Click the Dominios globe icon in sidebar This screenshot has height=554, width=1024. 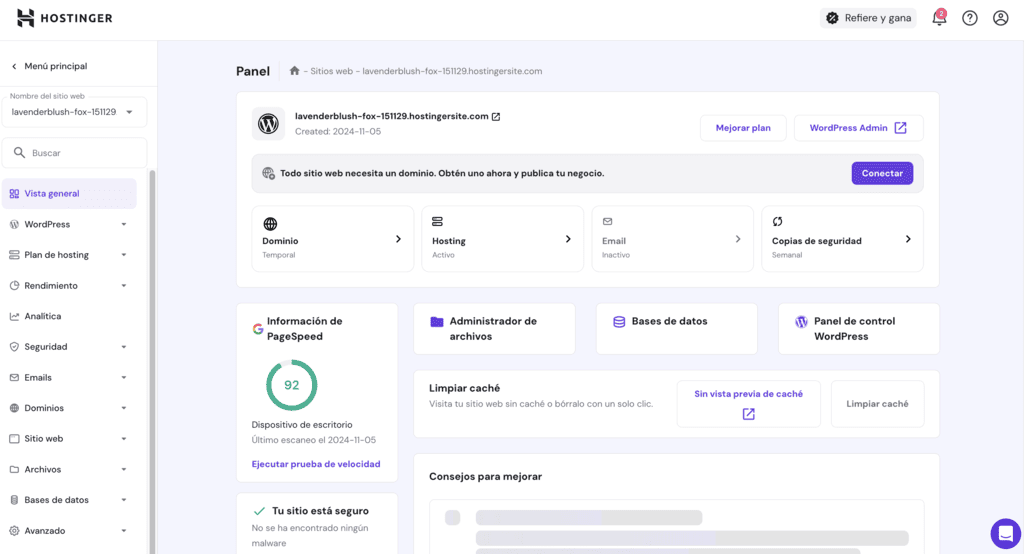click(x=14, y=408)
